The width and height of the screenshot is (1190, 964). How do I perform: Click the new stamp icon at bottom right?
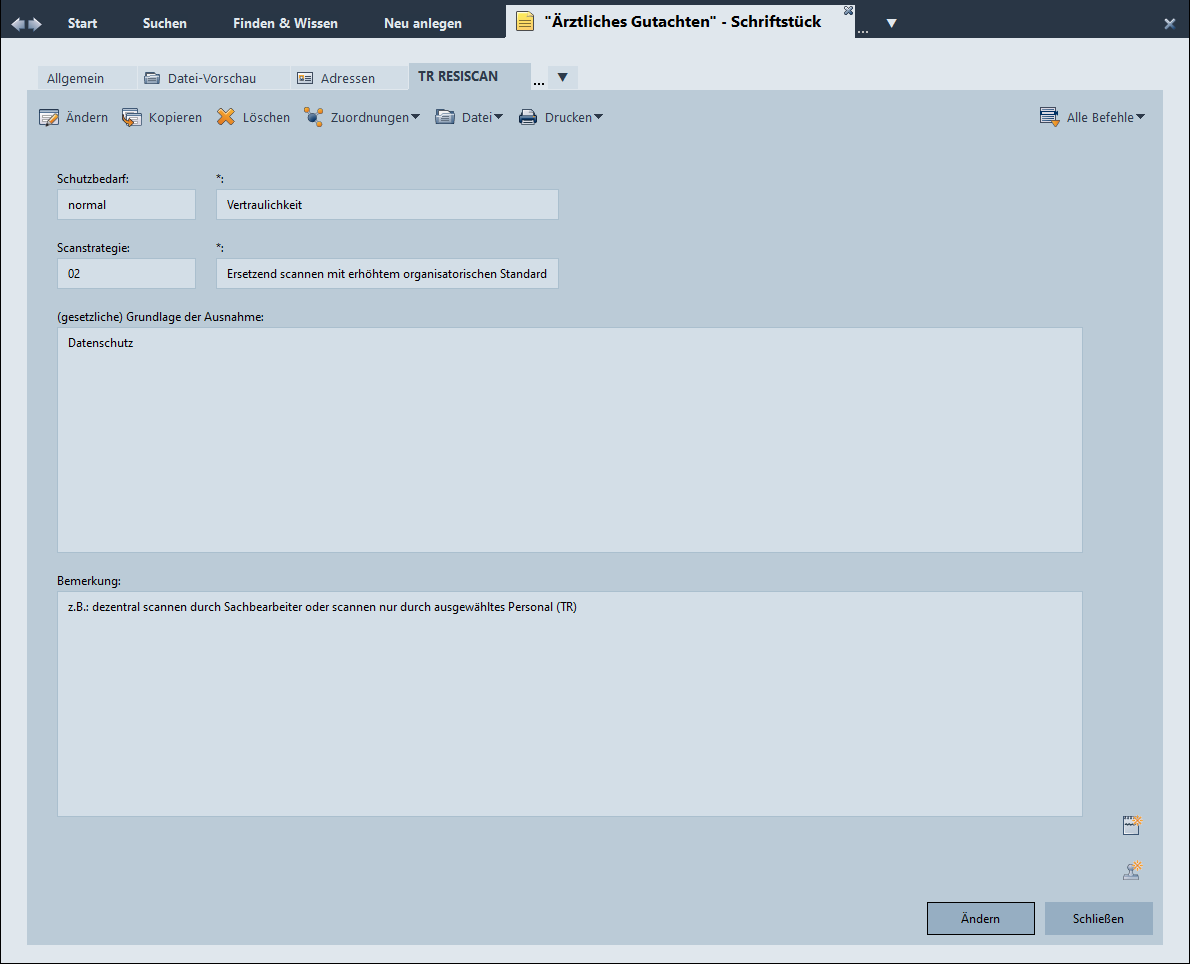[1132, 871]
